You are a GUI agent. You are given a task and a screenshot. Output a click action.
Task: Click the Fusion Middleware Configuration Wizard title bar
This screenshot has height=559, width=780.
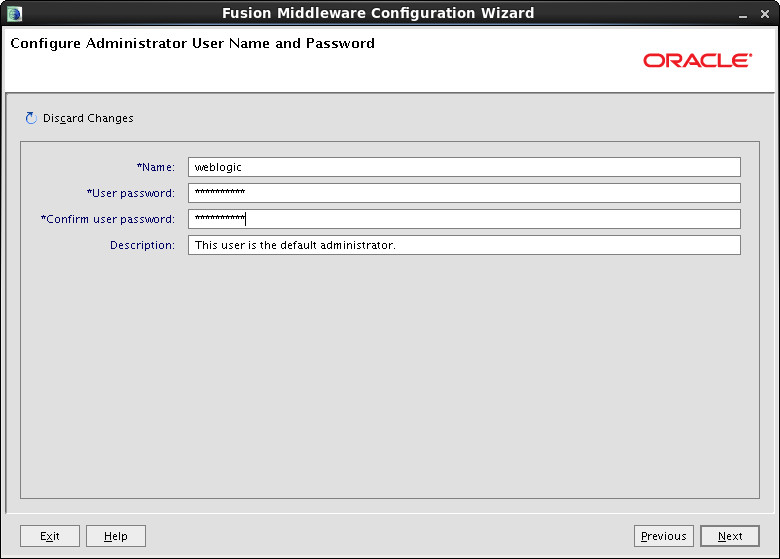tap(378, 13)
